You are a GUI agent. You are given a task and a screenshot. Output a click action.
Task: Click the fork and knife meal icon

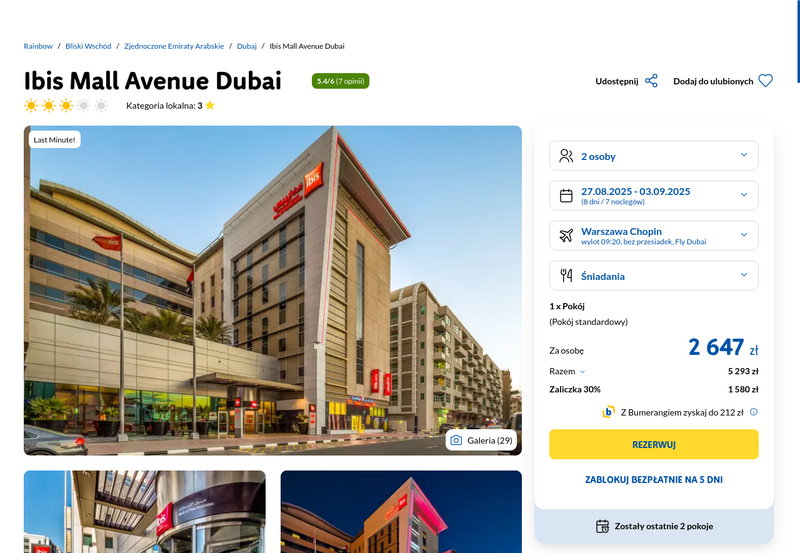[566, 275]
